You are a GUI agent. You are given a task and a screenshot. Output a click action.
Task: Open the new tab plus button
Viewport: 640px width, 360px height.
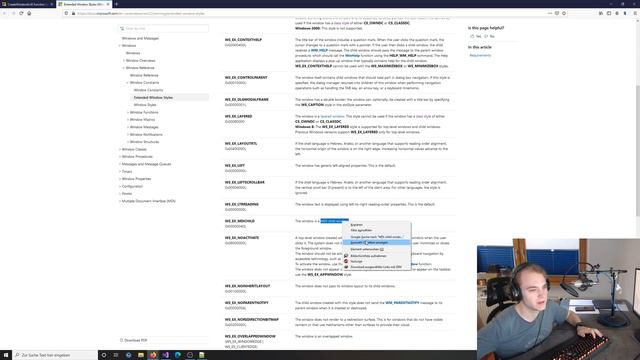point(116,4)
